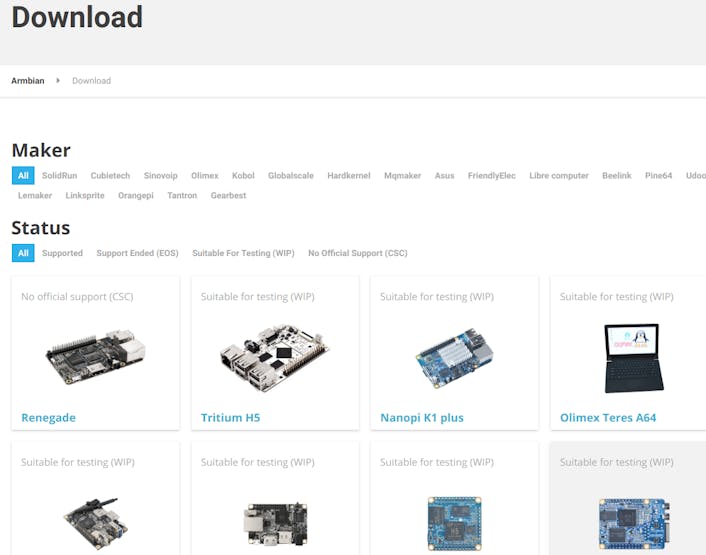
Task: Click the Download breadcrumb text
Action: (x=91, y=81)
